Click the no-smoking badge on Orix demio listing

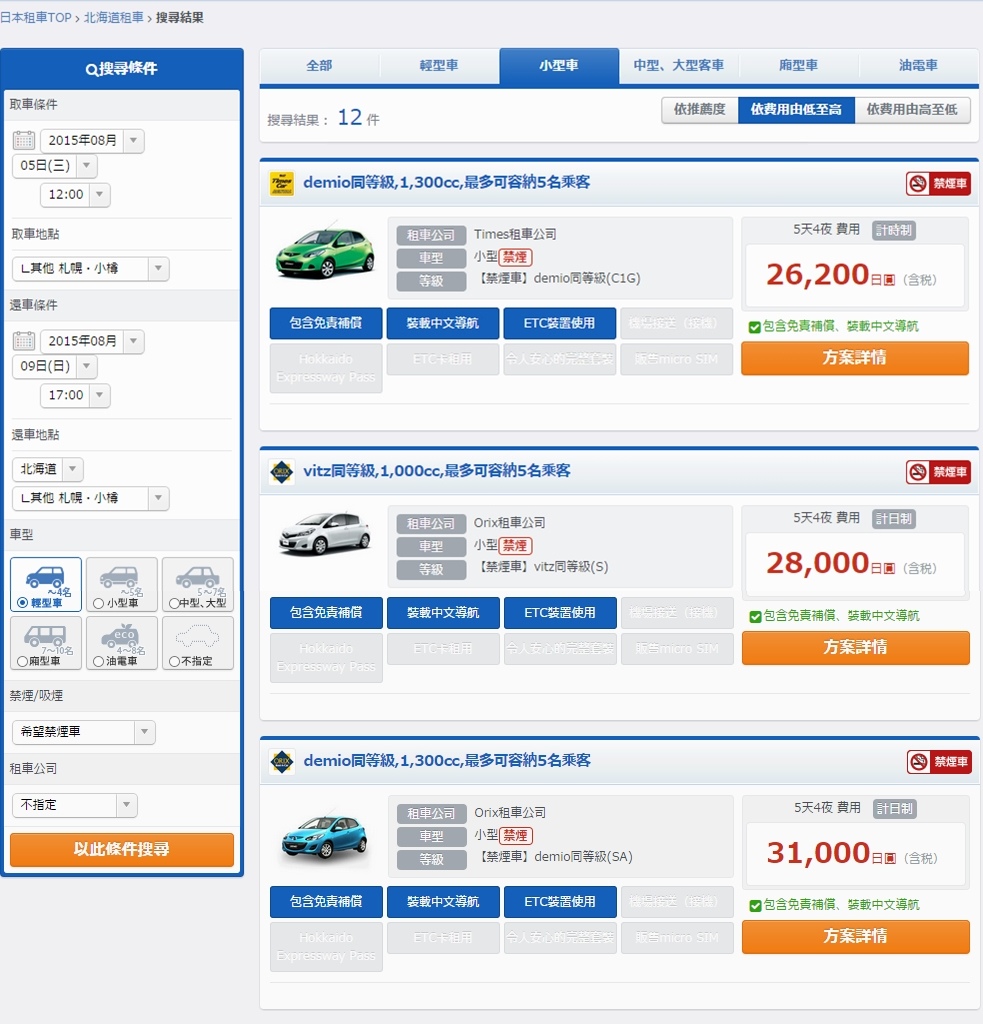pos(939,761)
